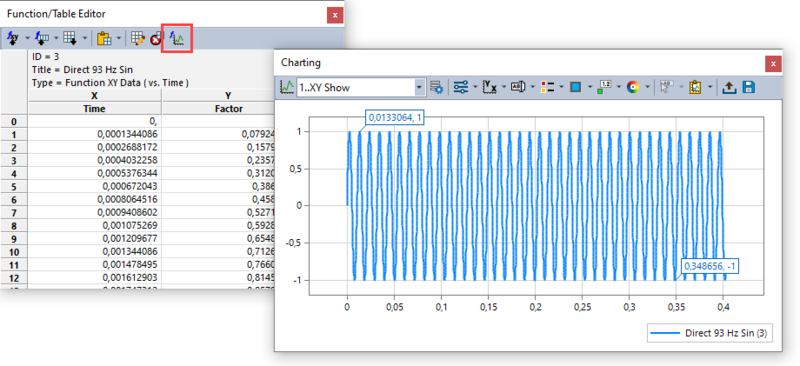The image size is (800, 366).
Task: Select row header 5 in the table
Action: 14,187
